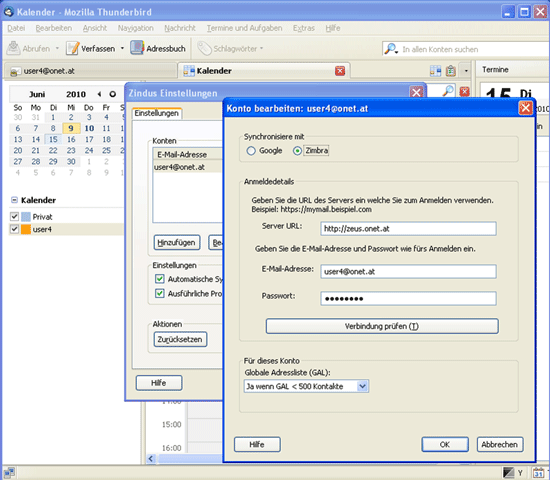
Task: Select day 15 in mini calendar
Action: click(53, 139)
